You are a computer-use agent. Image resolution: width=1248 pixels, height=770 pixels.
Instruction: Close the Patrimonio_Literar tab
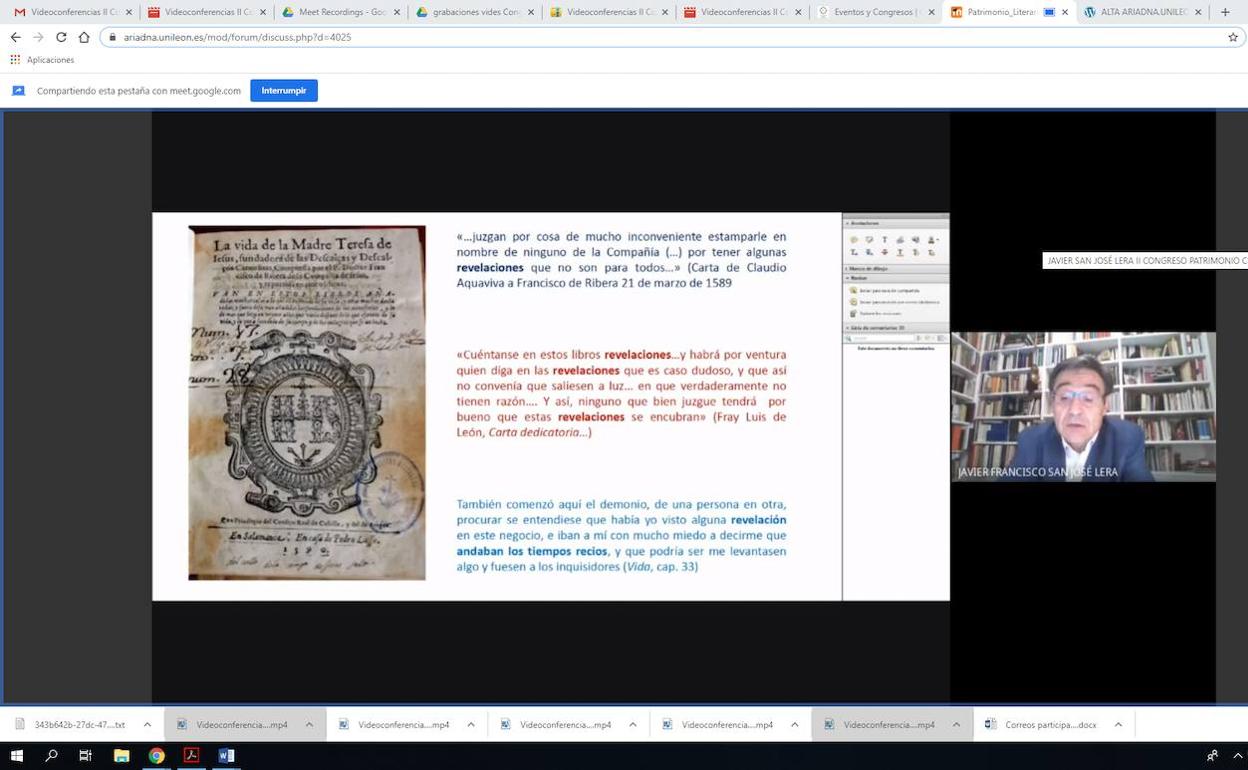click(x=1064, y=12)
